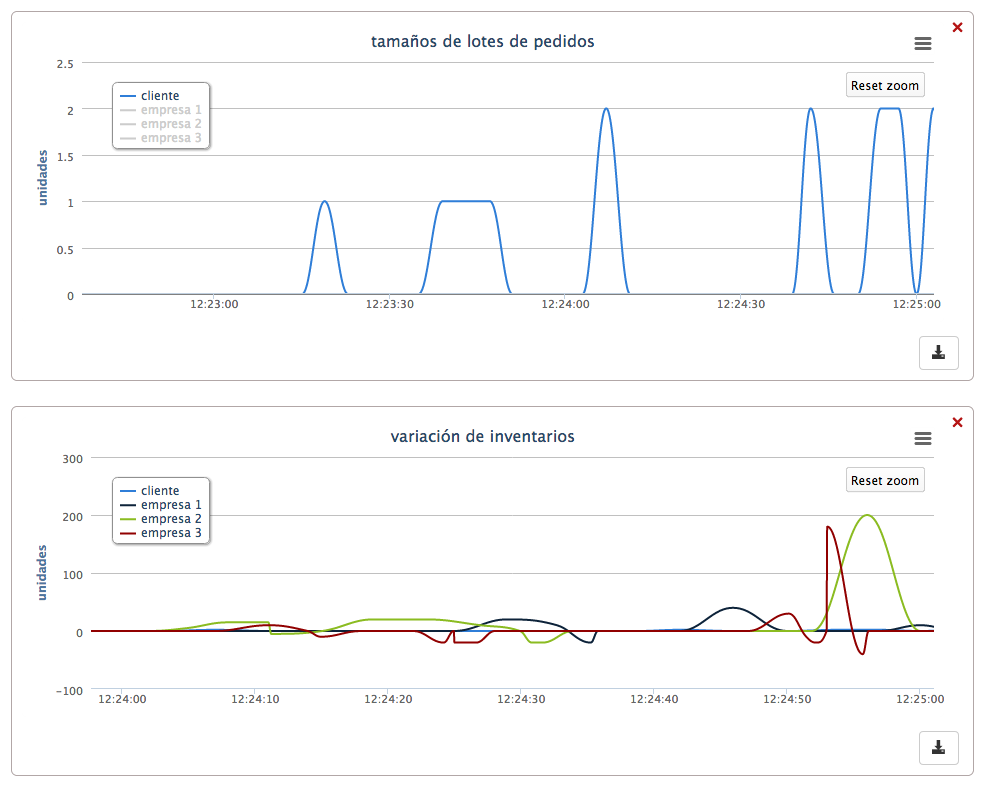Image resolution: width=983 pixels, height=788 pixels.
Task: Close the tamaños de lotes de pedidos panel
Action: 957,27
